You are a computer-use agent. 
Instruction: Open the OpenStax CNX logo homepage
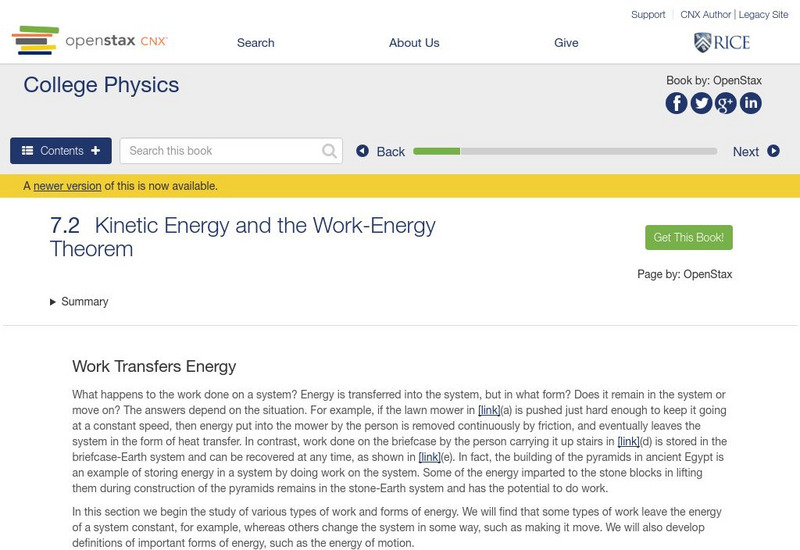pos(90,41)
